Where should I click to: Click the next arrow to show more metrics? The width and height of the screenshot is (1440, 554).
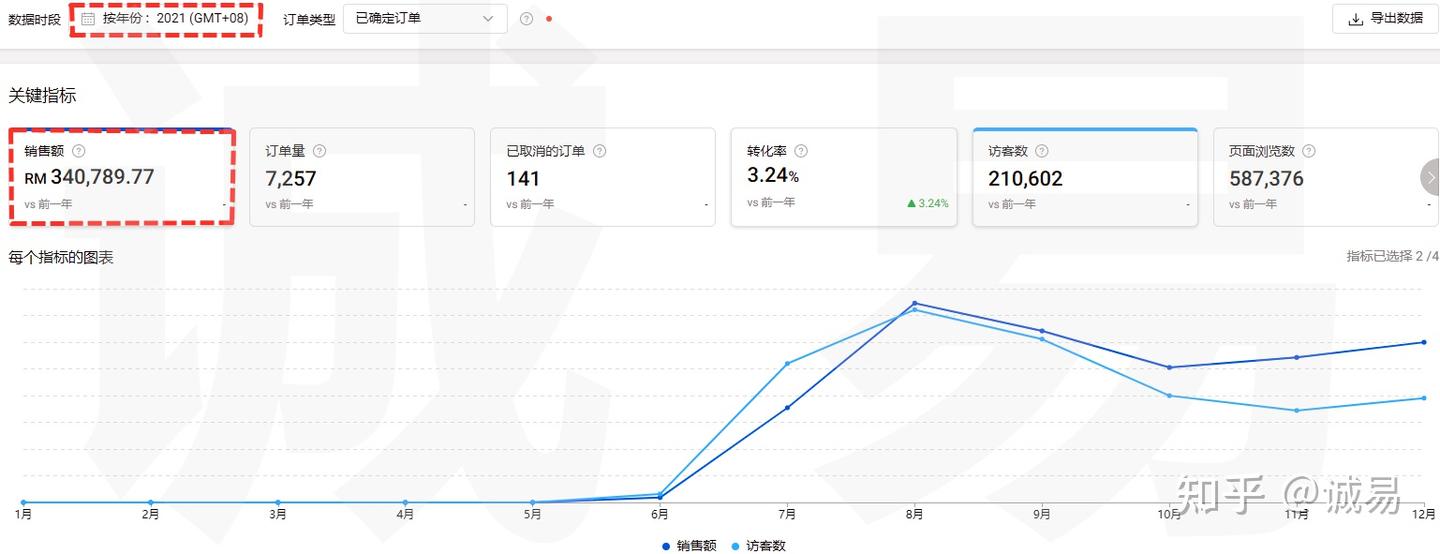pyautogui.click(x=1430, y=177)
